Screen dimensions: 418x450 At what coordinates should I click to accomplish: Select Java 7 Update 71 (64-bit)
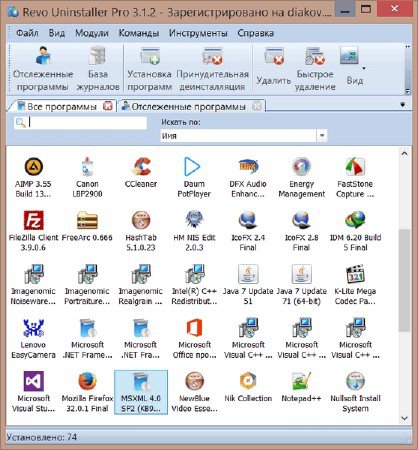coord(301,285)
